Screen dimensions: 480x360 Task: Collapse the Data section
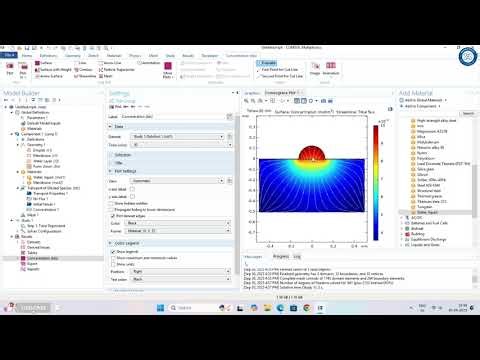(x=110, y=126)
